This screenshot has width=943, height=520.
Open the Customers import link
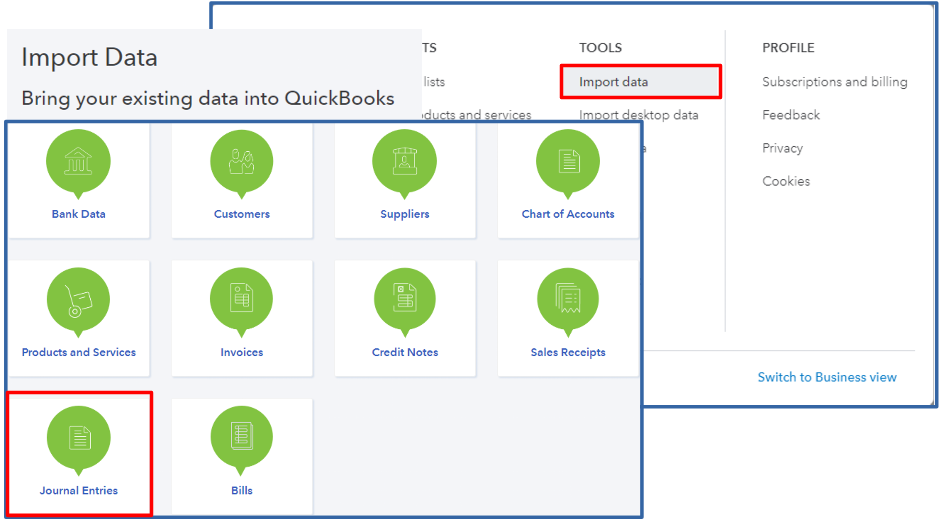(x=242, y=214)
